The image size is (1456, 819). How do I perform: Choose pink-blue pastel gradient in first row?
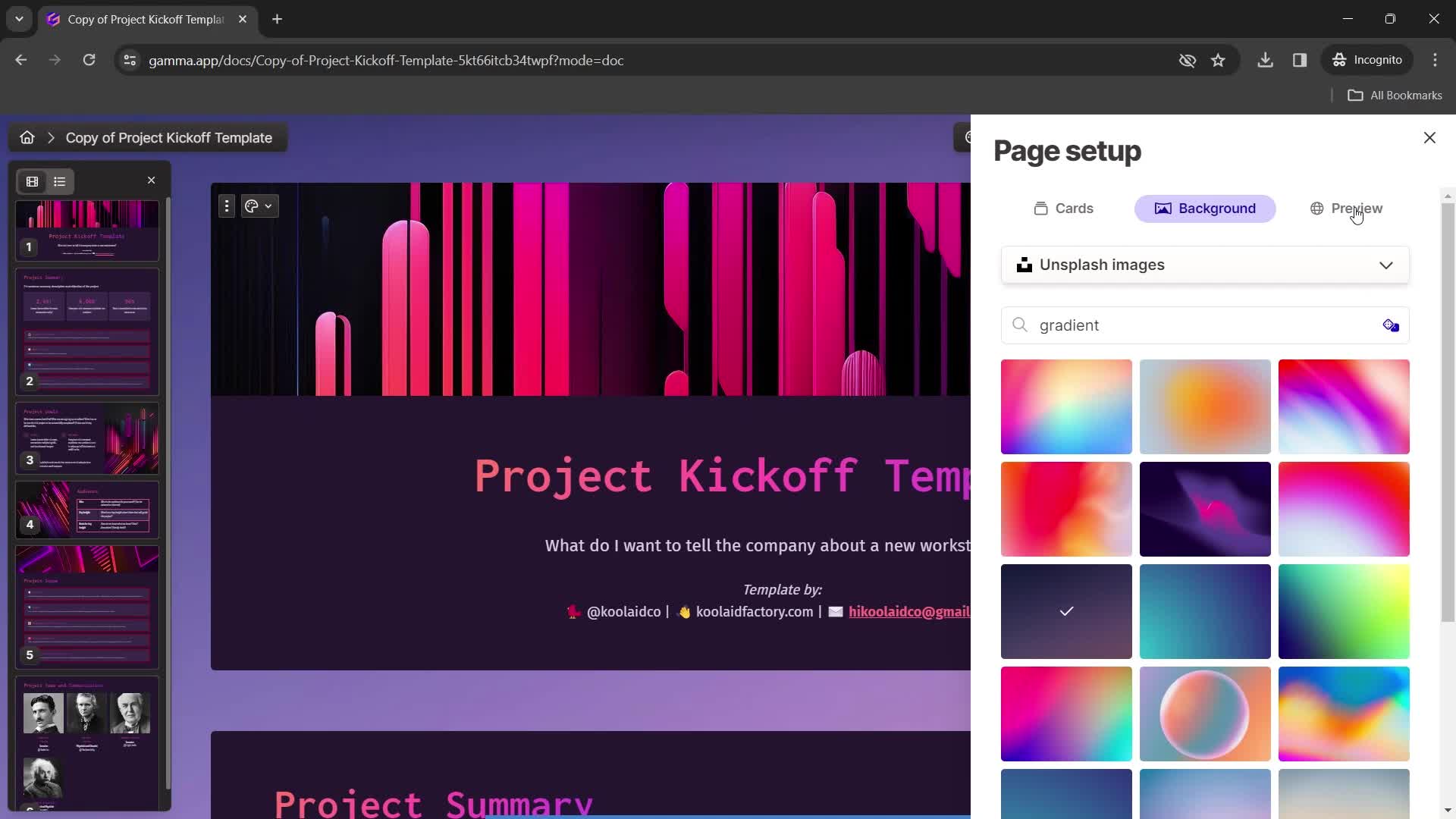tap(1066, 406)
